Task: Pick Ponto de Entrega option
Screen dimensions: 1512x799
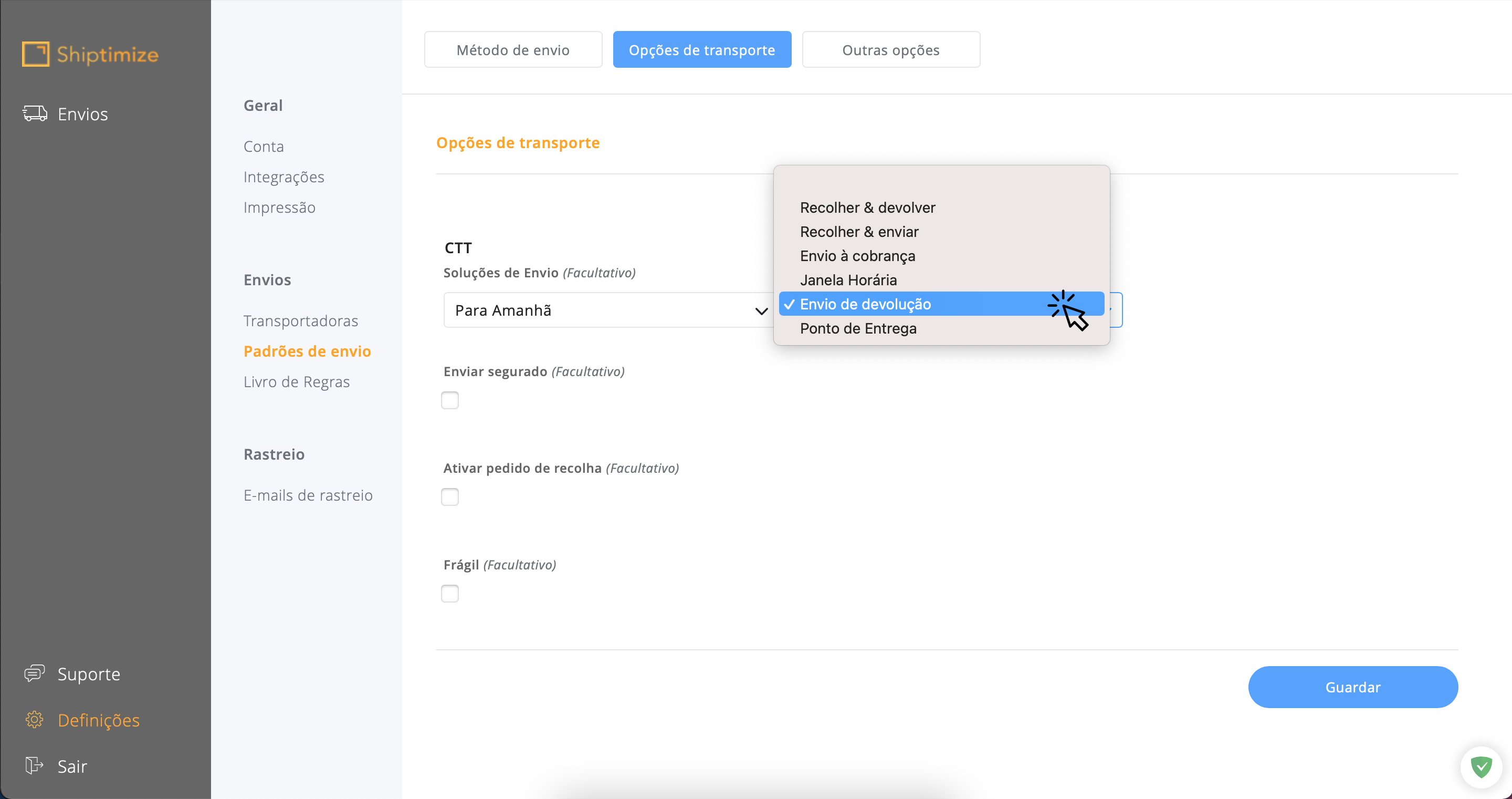Action: point(941,328)
